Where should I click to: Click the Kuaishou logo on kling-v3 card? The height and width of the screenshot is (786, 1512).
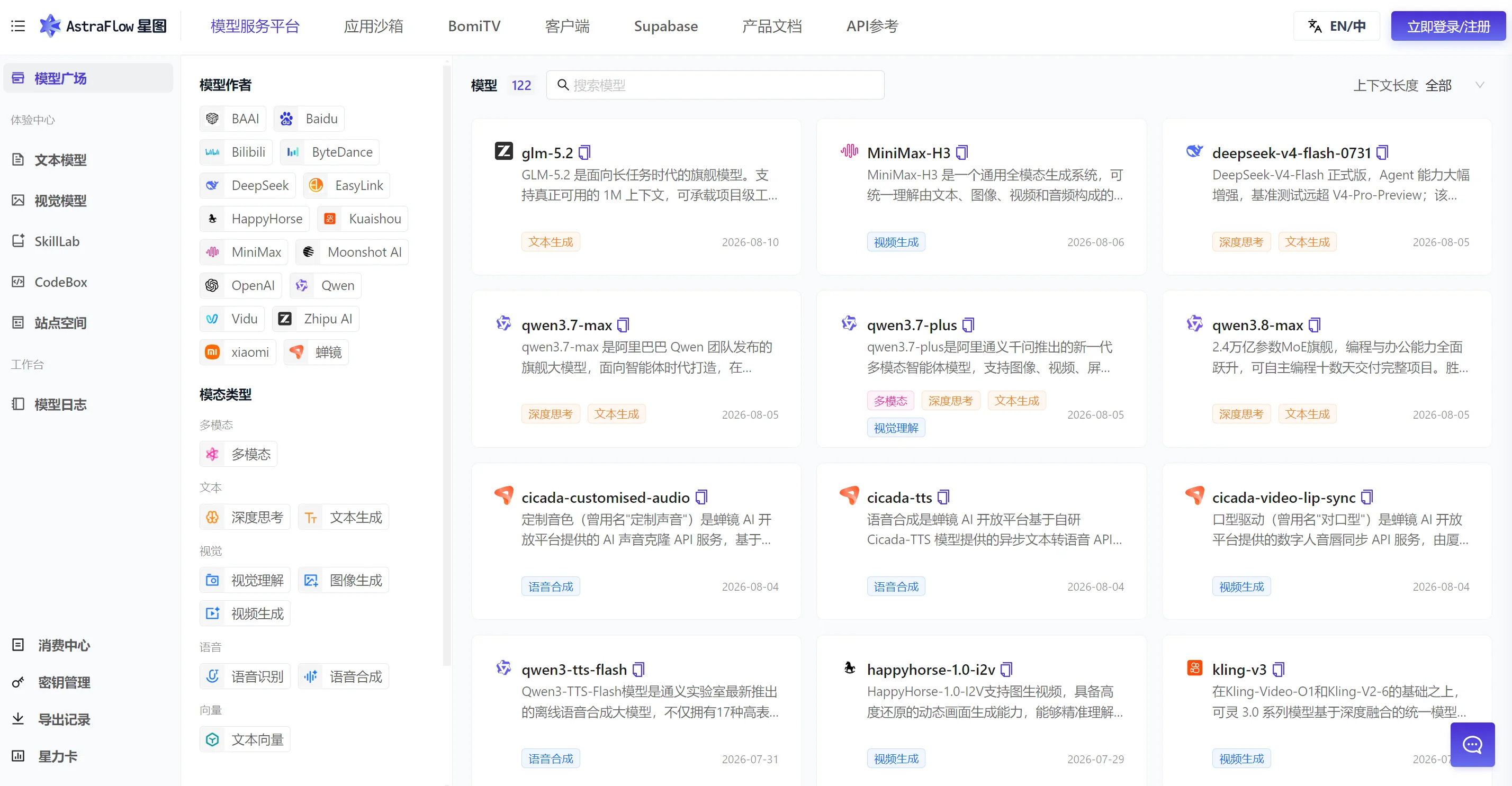[x=1194, y=668]
